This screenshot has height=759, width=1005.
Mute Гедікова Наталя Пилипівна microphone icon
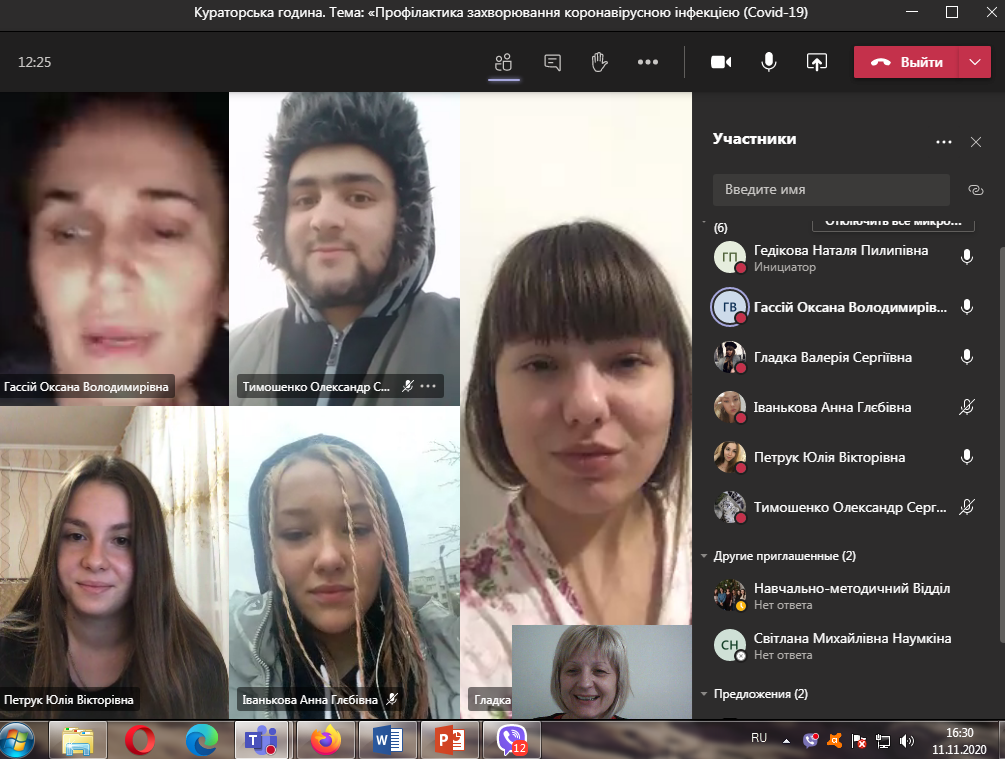click(967, 257)
